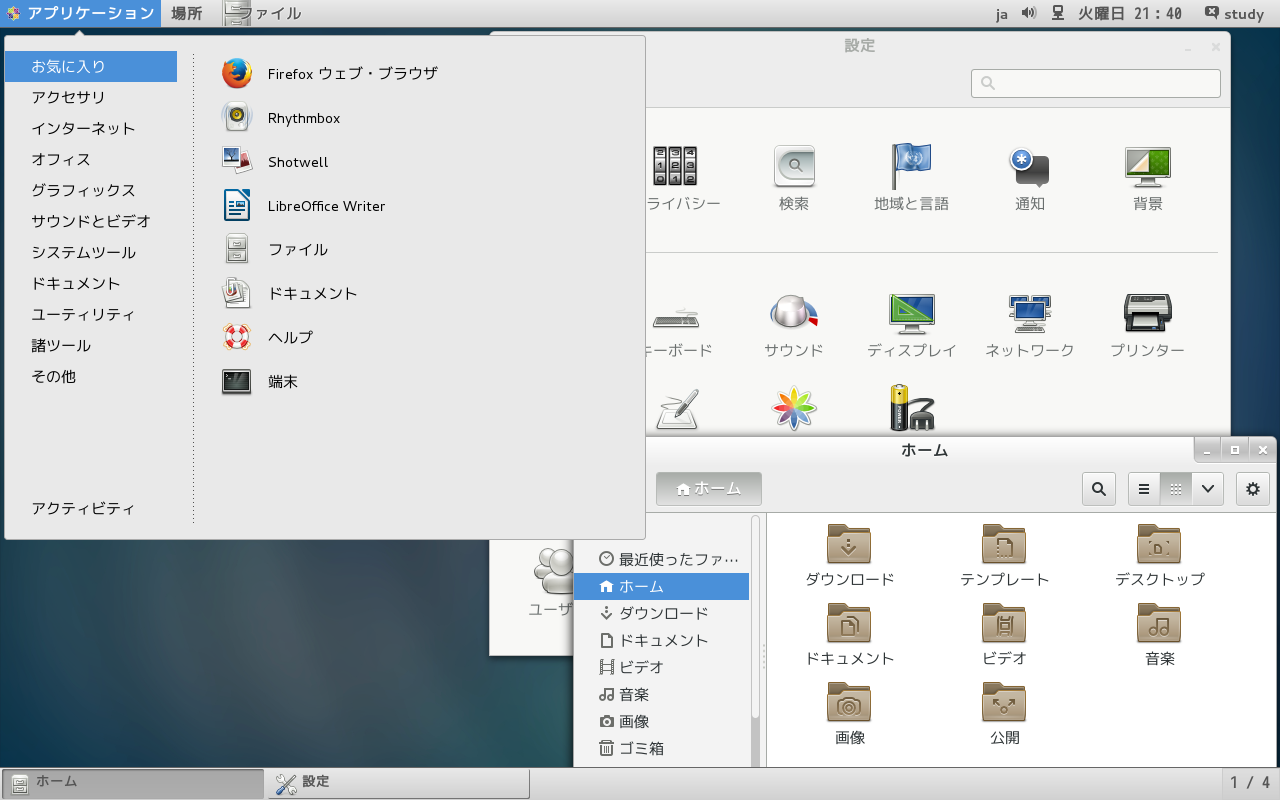The width and height of the screenshot is (1280, 800).
Task: Open ファイル in the favorites list
Action: click(x=274, y=249)
